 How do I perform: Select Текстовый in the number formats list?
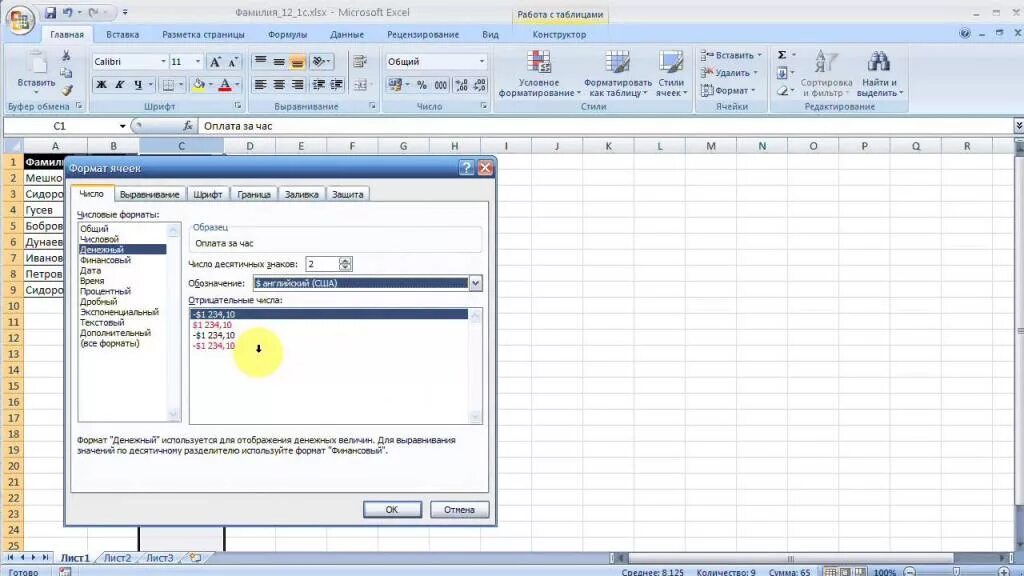122,323
